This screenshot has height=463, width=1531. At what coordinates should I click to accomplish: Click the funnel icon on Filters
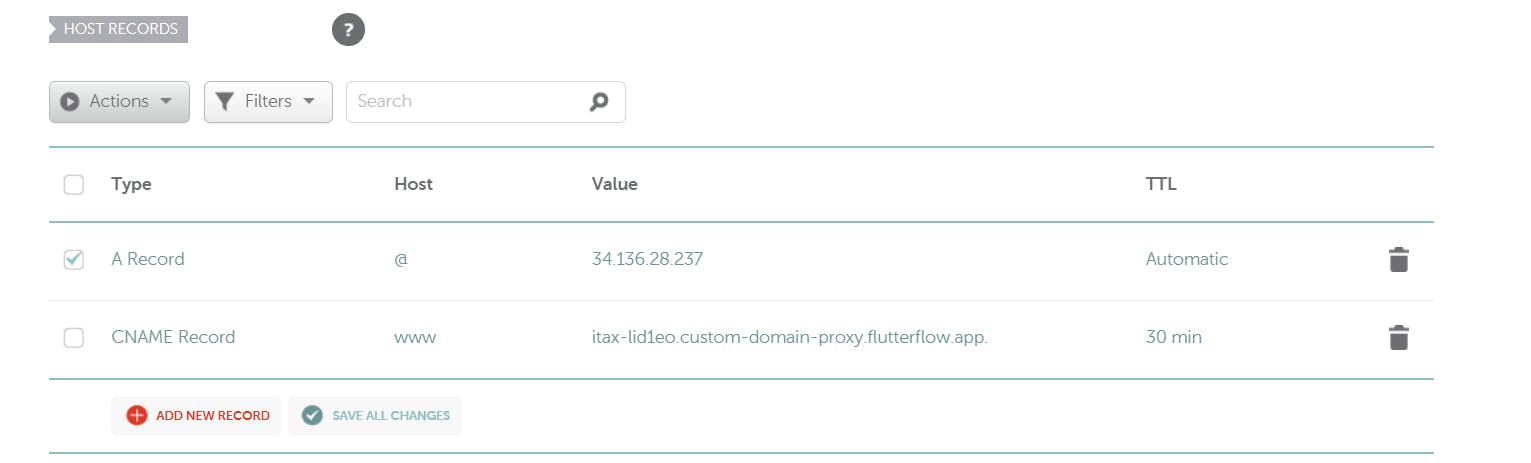click(x=225, y=102)
